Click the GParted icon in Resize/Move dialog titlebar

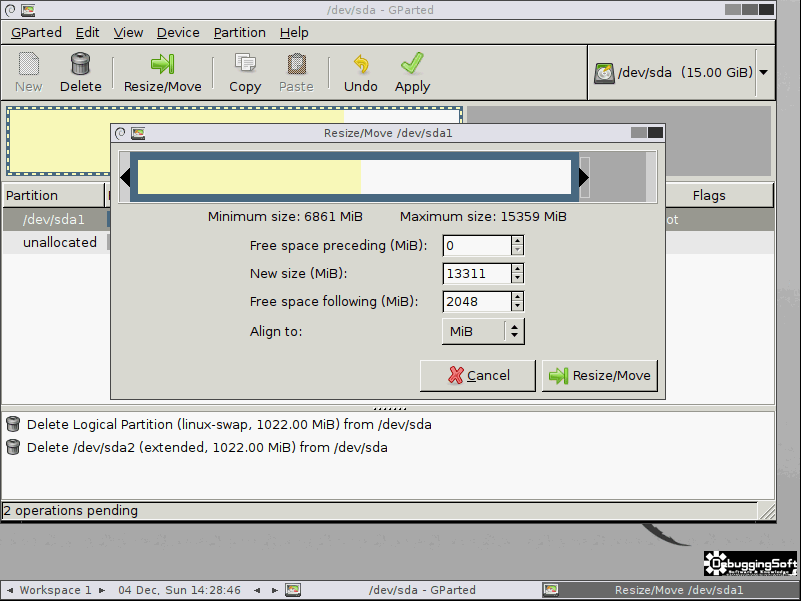[x=138, y=133]
